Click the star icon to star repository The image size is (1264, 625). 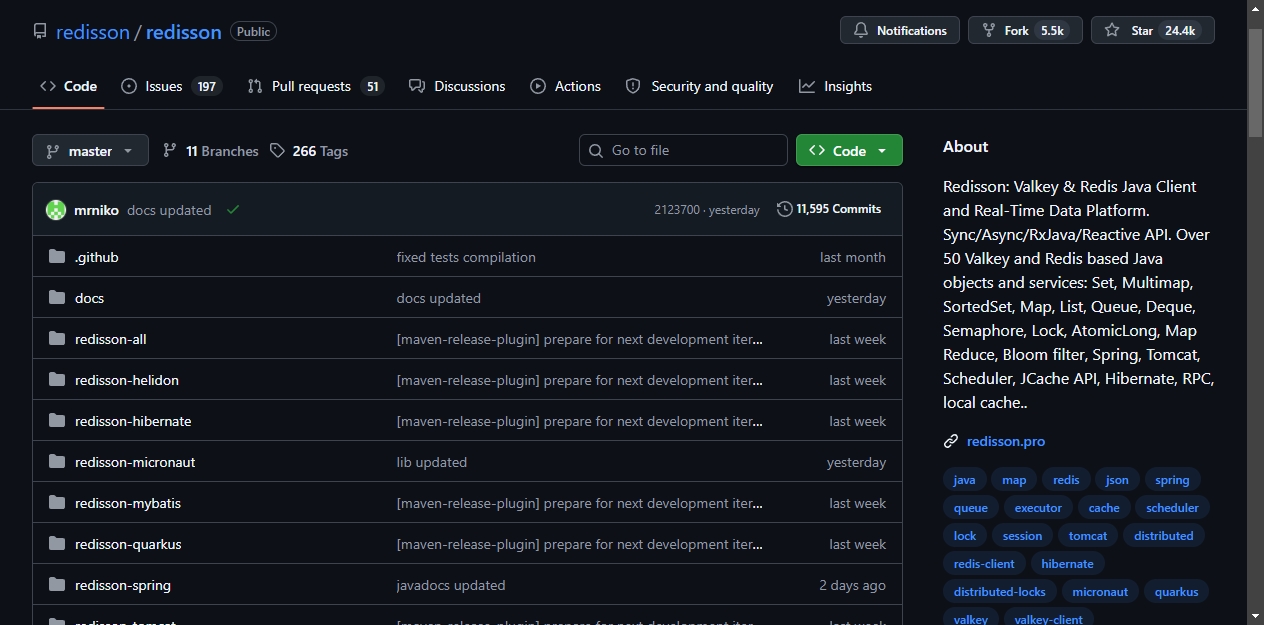tap(1112, 31)
